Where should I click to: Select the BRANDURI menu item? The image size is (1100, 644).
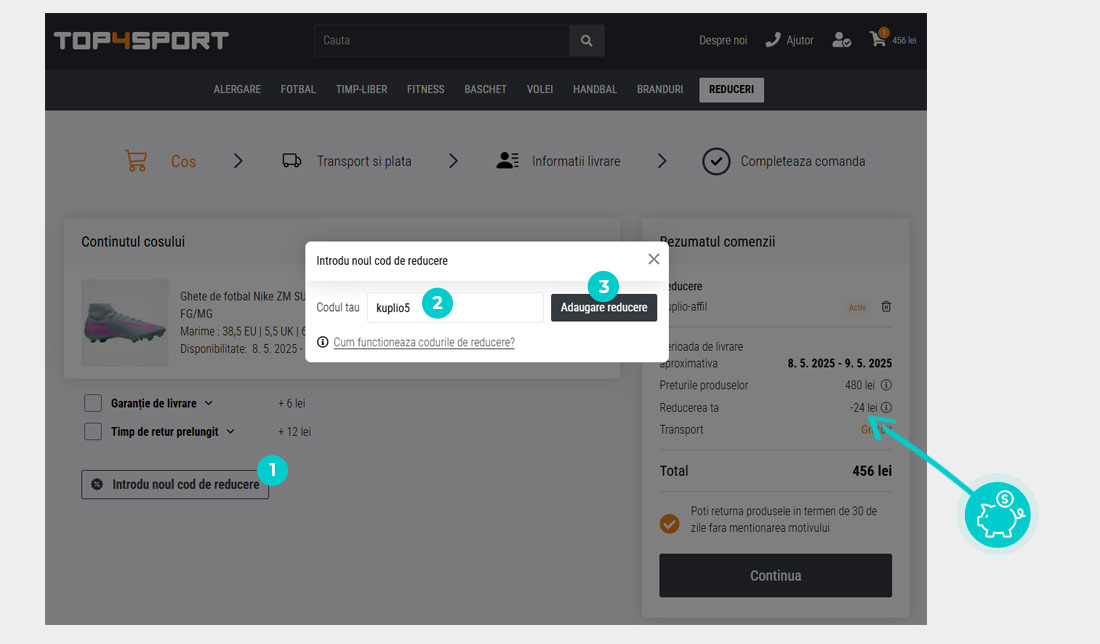click(660, 90)
